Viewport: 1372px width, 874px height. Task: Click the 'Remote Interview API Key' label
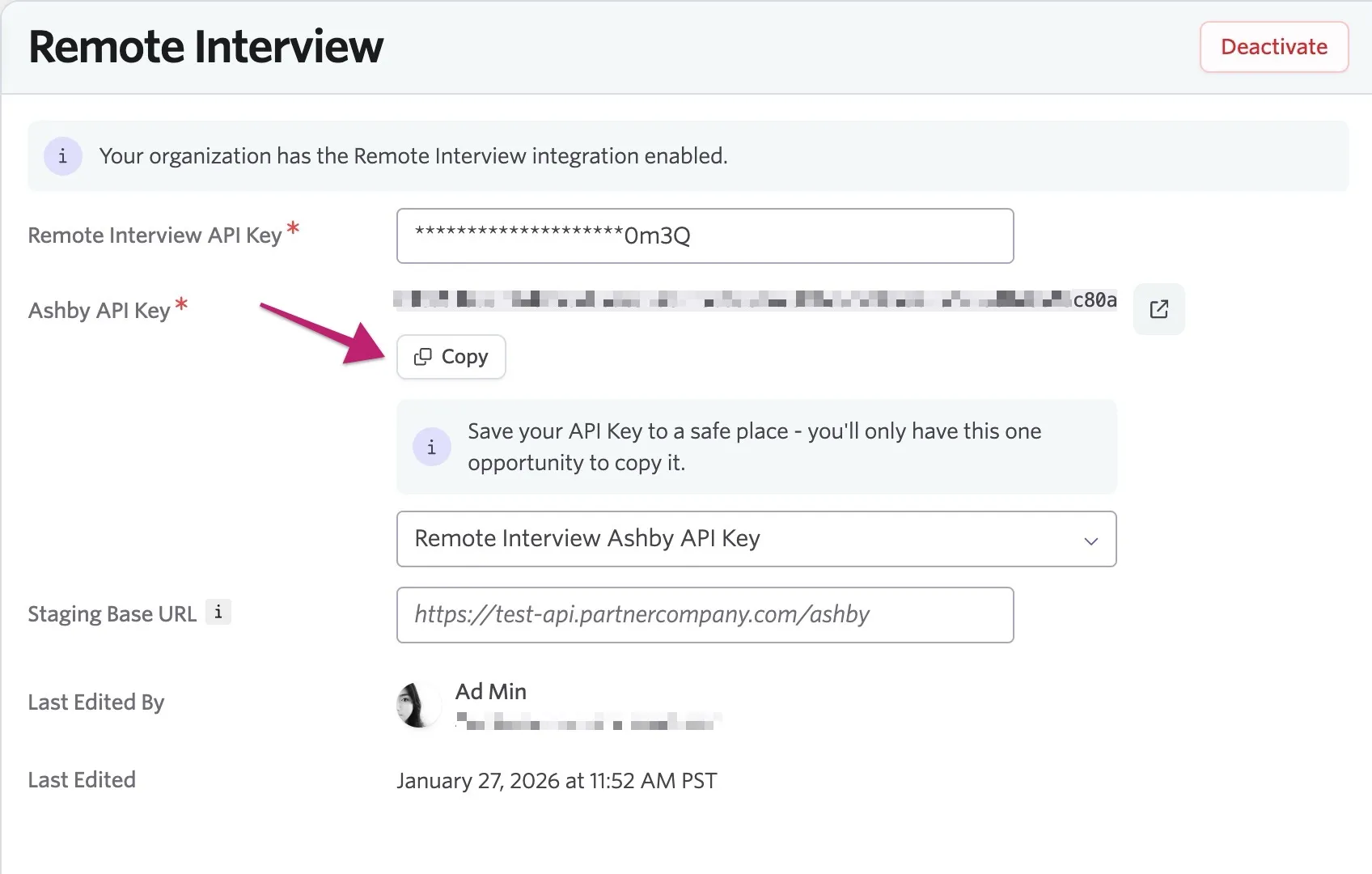155,235
